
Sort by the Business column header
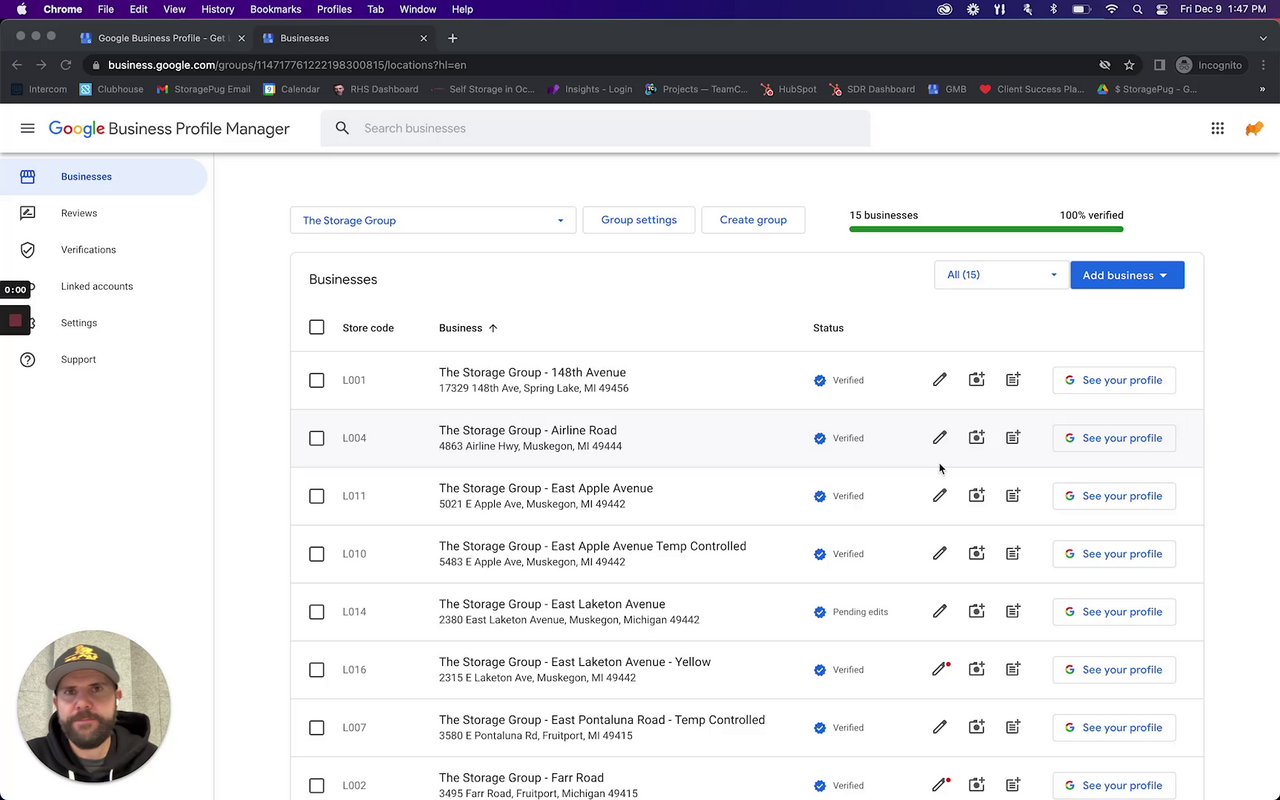(468, 328)
